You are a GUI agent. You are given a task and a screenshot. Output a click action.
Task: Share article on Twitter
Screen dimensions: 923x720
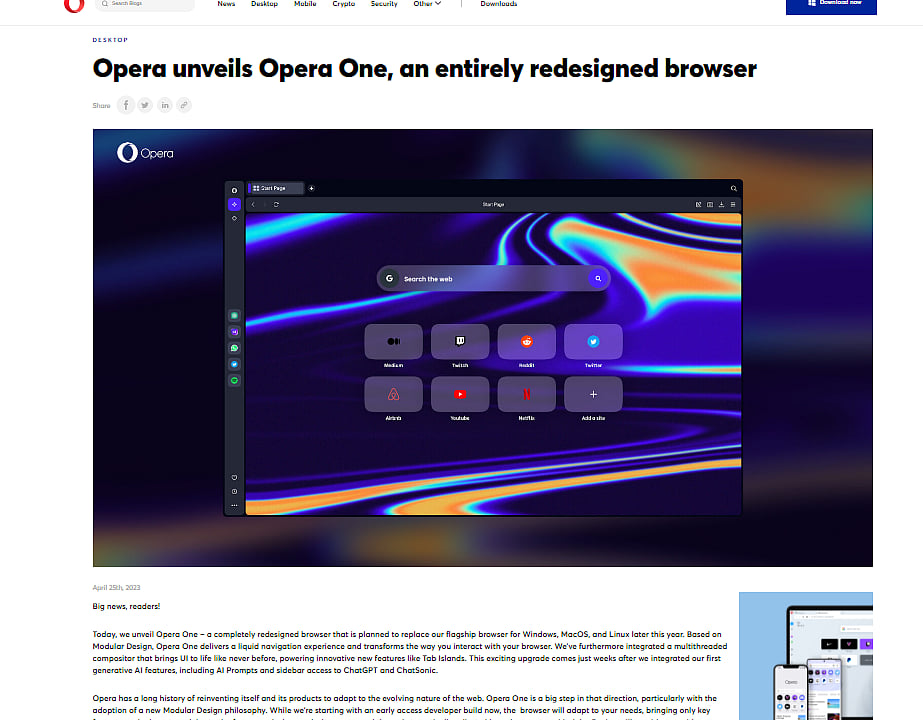tap(145, 105)
